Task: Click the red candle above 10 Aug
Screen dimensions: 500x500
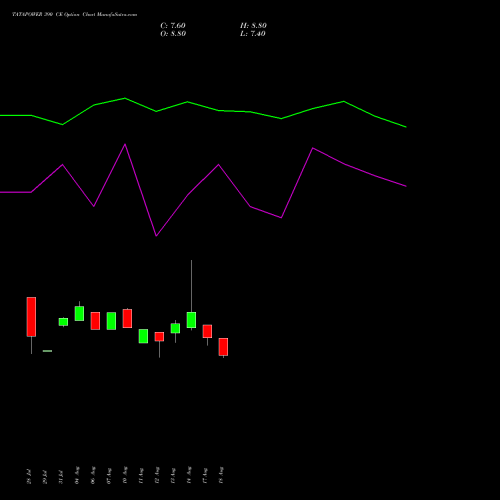Action: 127,318
